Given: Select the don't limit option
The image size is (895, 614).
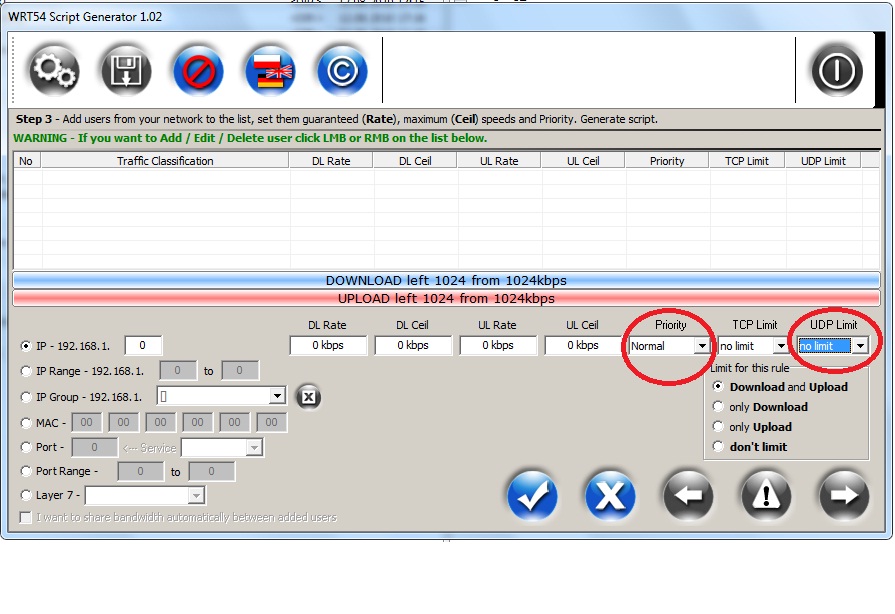Looking at the screenshot, I should click(x=718, y=446).
